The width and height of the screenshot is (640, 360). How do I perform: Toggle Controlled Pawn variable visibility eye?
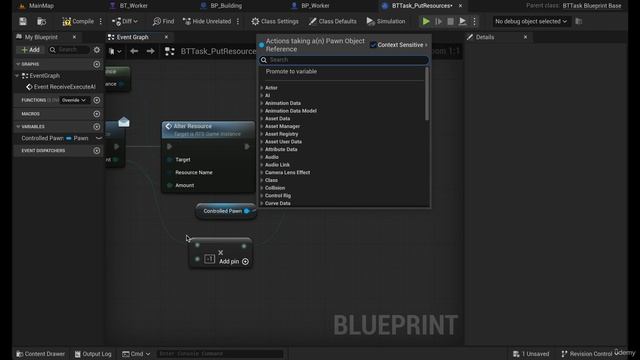98,138
